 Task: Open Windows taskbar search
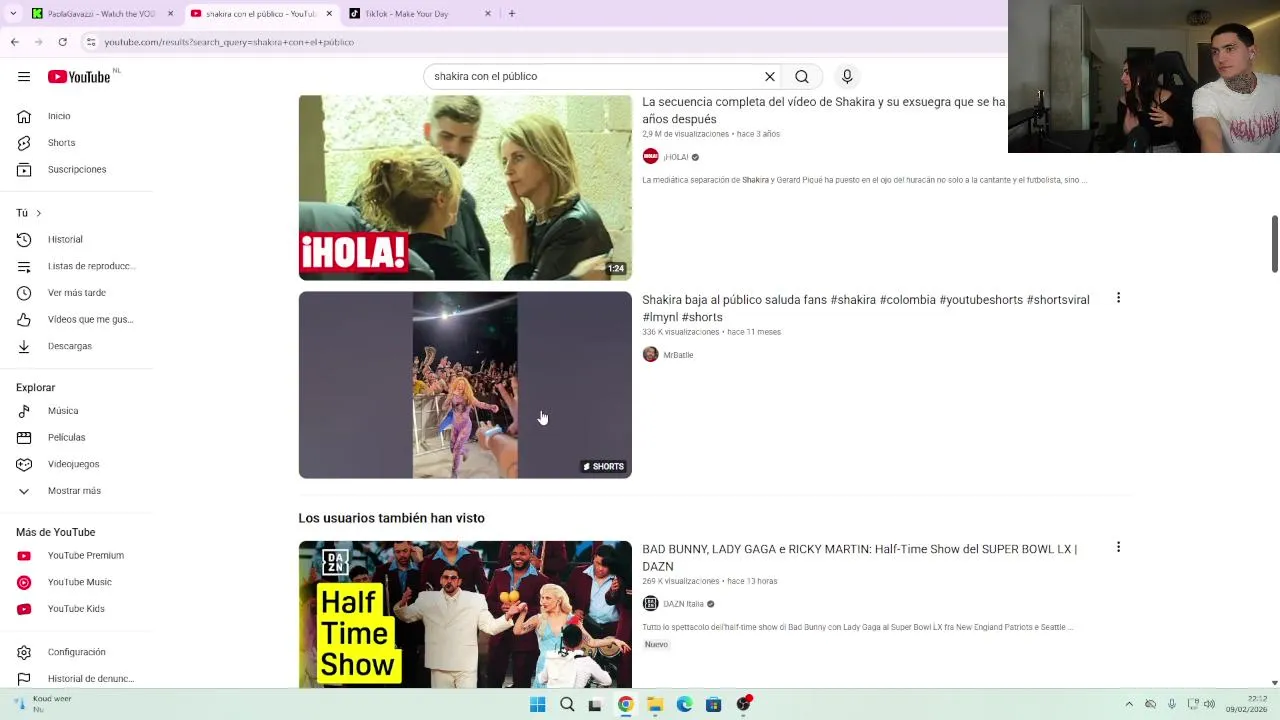click(x=567, y=704)
